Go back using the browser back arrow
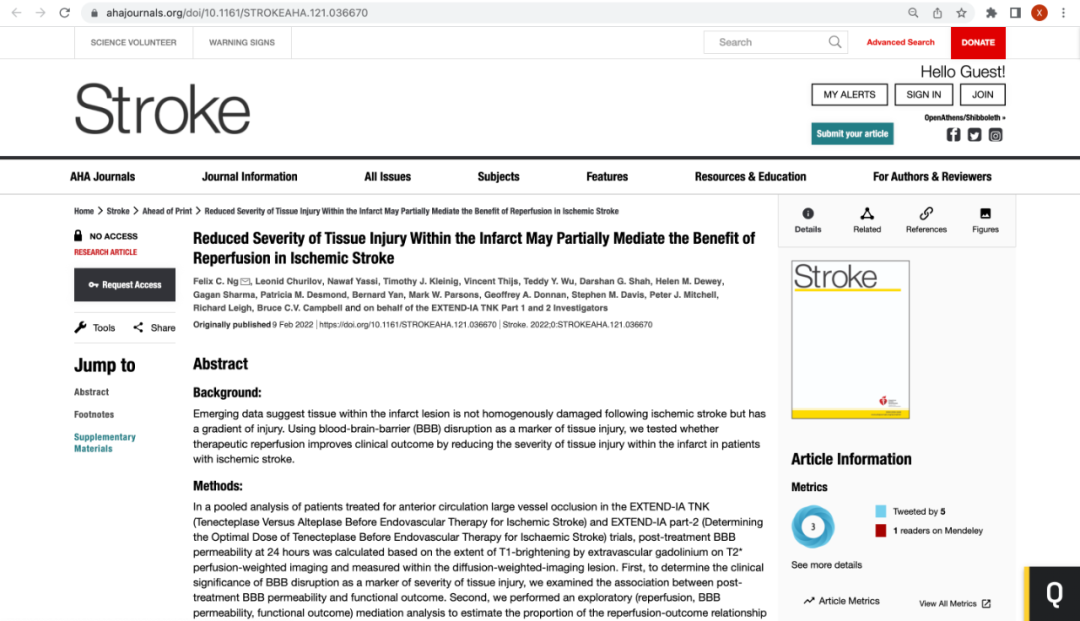 [17, 12]
